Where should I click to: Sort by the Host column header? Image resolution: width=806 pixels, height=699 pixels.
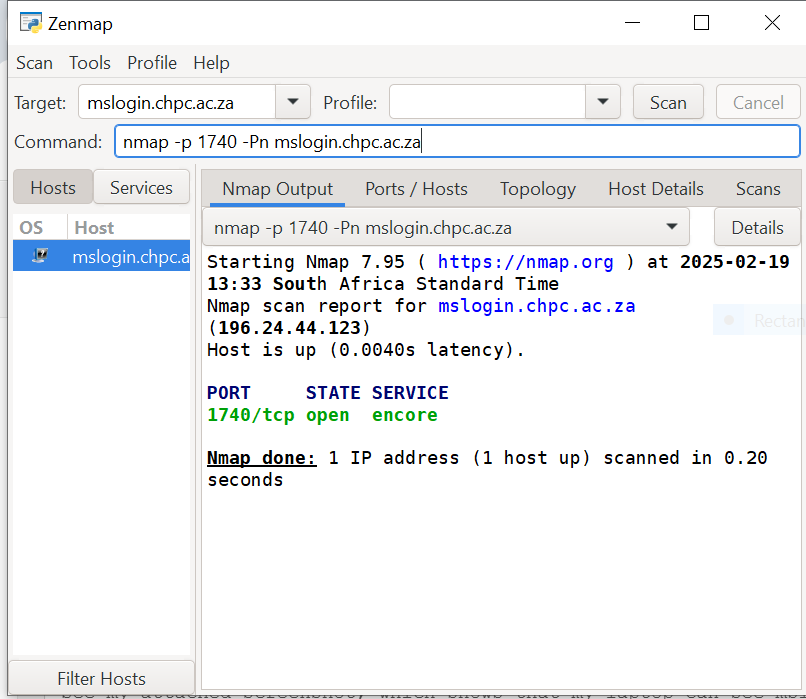pos(129,227)
